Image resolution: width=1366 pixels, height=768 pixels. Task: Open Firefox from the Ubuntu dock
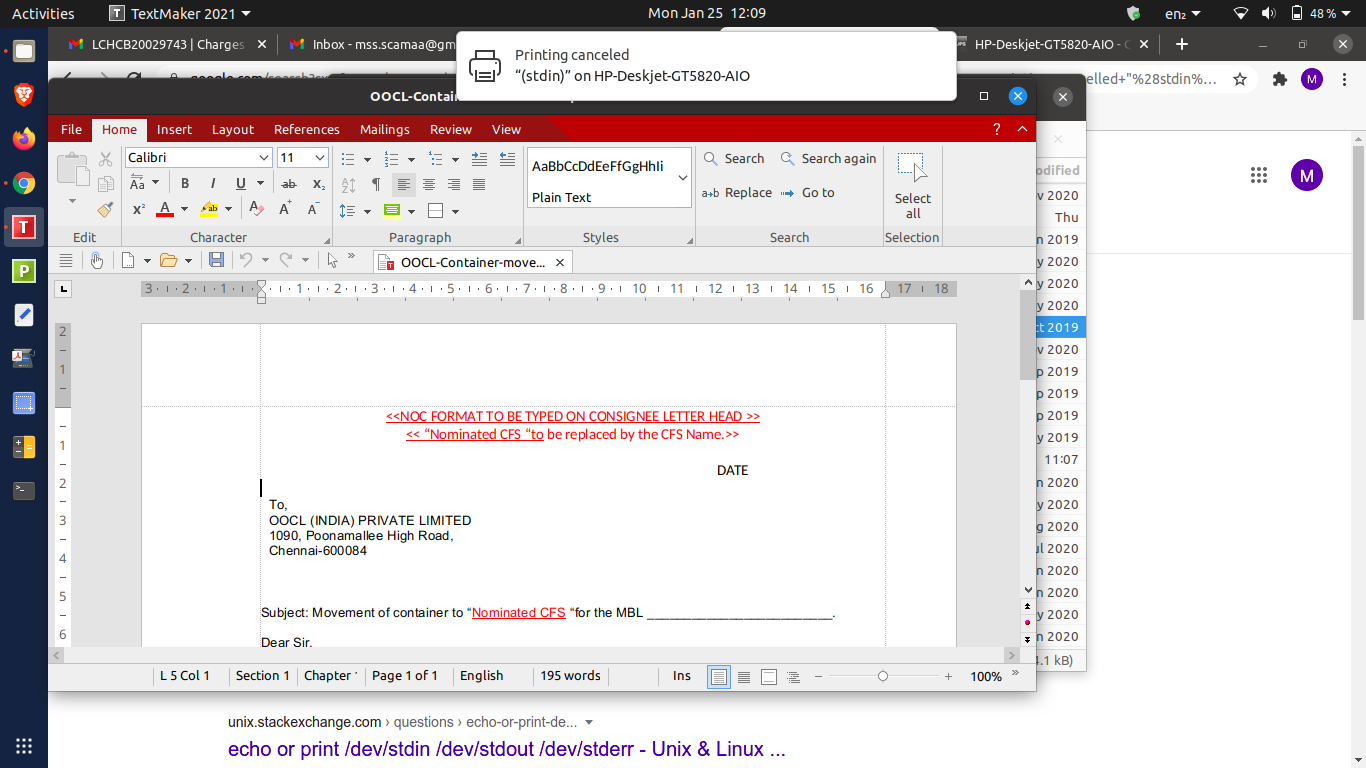pyautogui.click(x=24, y=139)
